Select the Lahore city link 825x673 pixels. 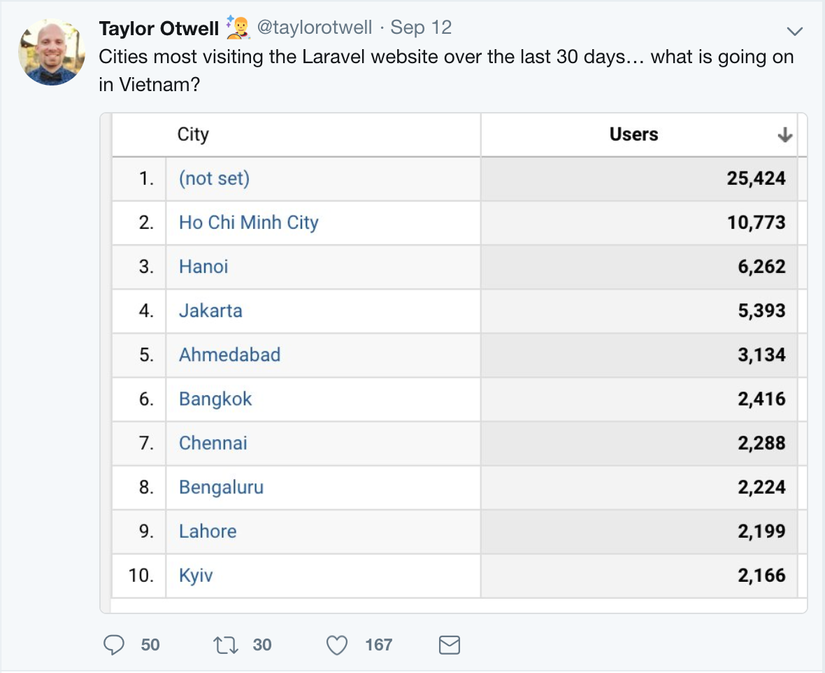click(x=207, y=531)
